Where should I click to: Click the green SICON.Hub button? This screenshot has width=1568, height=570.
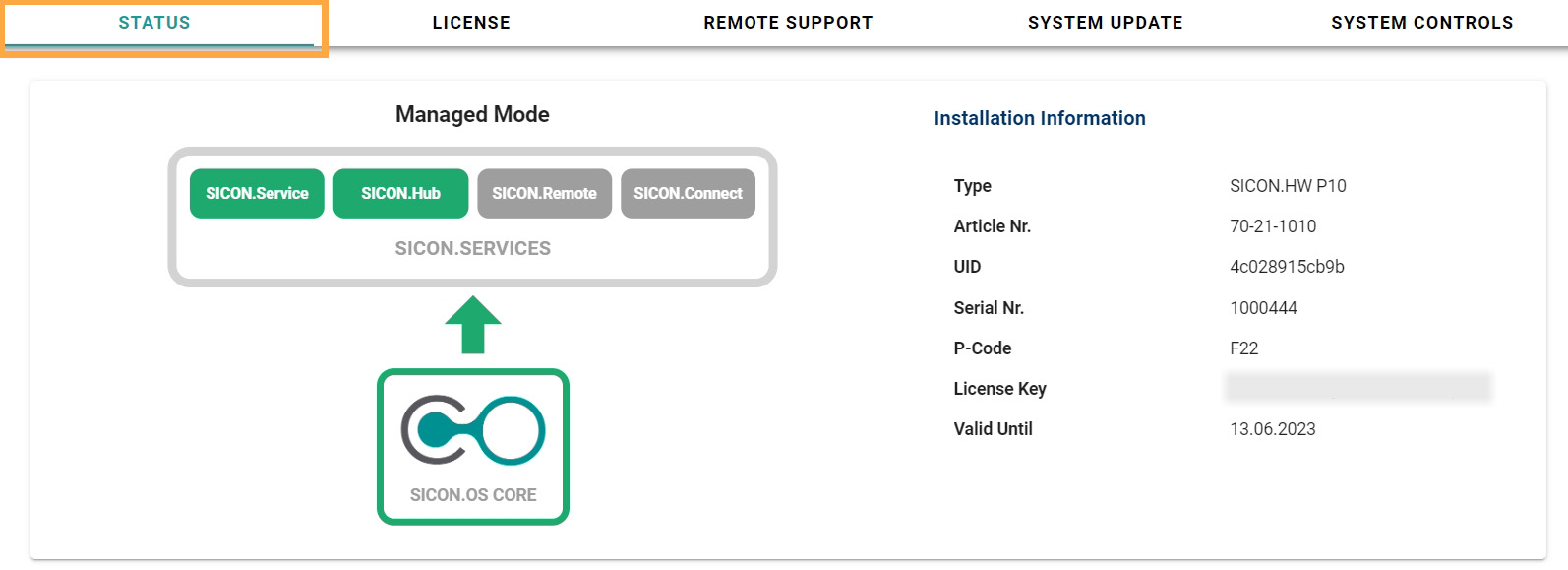[400, 193]
